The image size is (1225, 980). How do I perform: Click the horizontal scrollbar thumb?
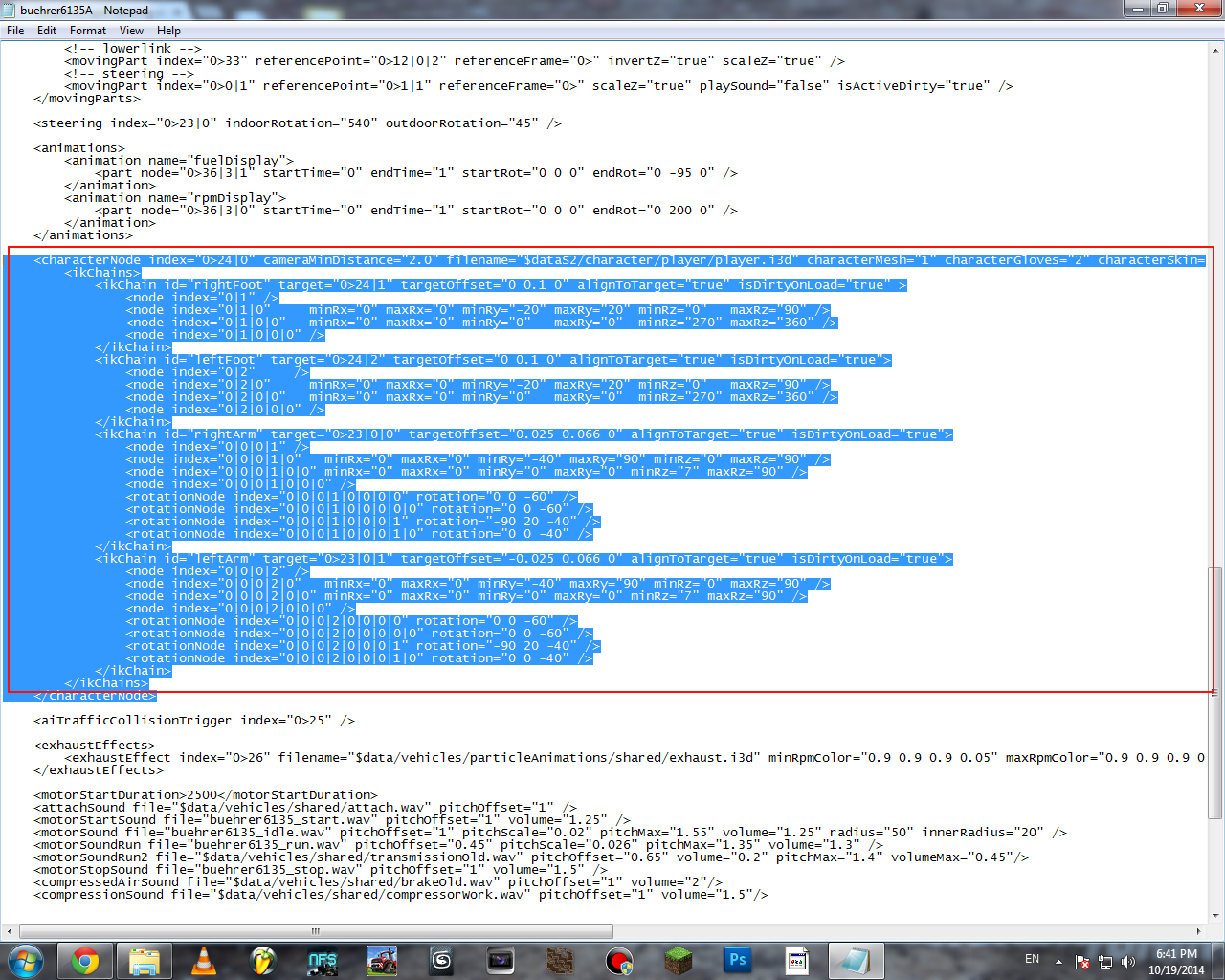[x=316, y=931]
